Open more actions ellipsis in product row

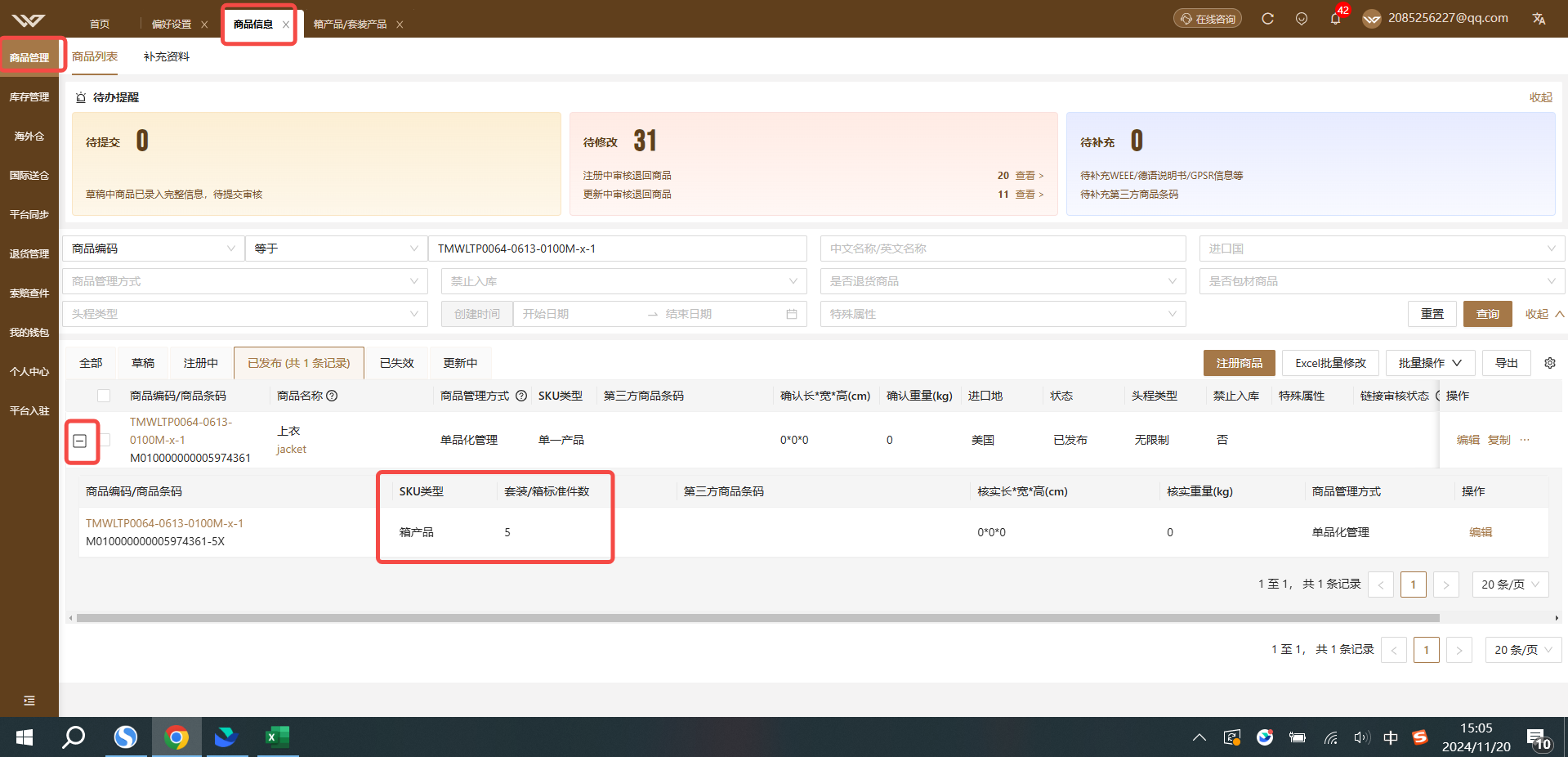pos(1525,440)
